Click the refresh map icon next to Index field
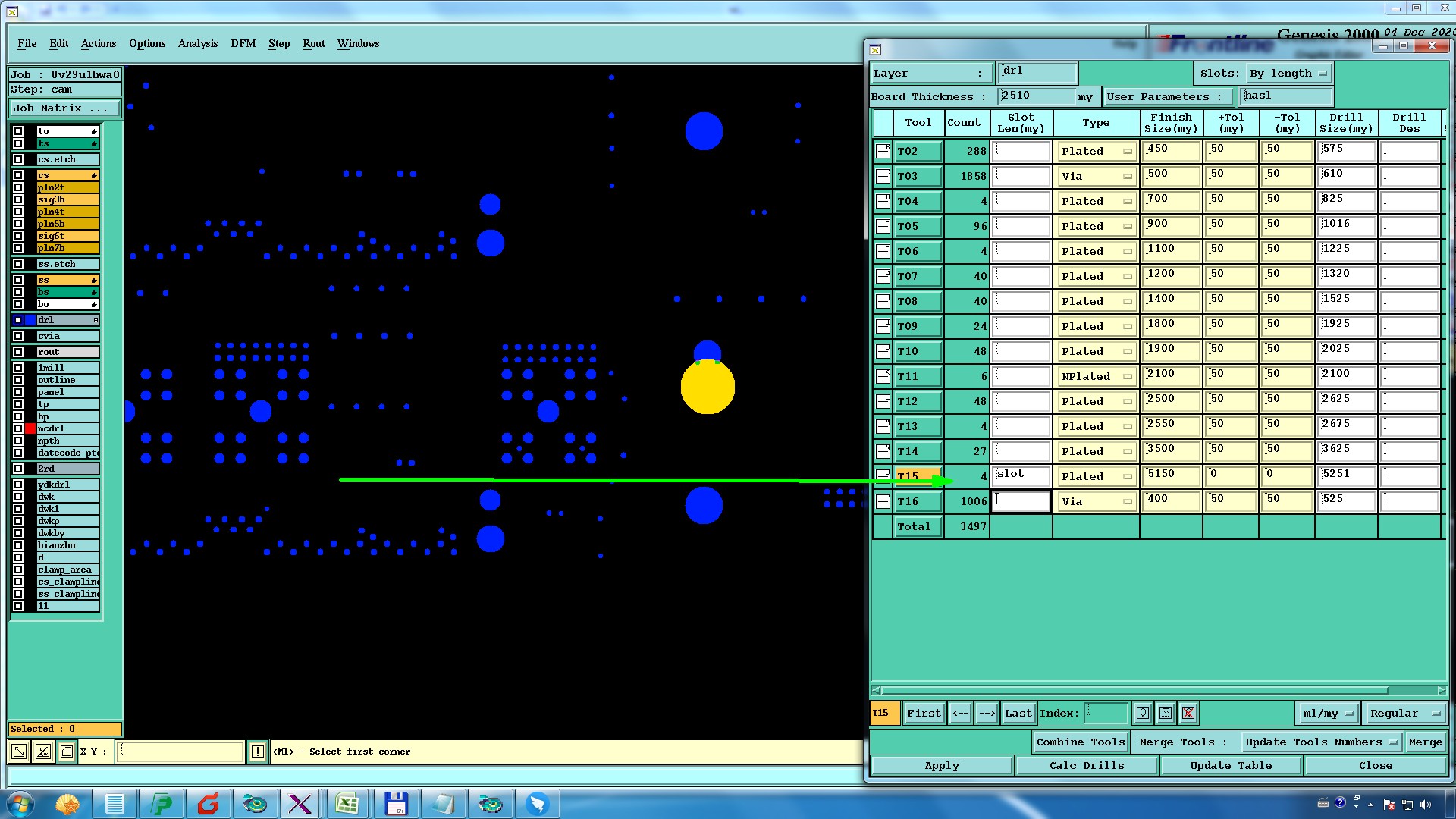The width and height of the screenshot is (1456, 819). [1166, 713]
